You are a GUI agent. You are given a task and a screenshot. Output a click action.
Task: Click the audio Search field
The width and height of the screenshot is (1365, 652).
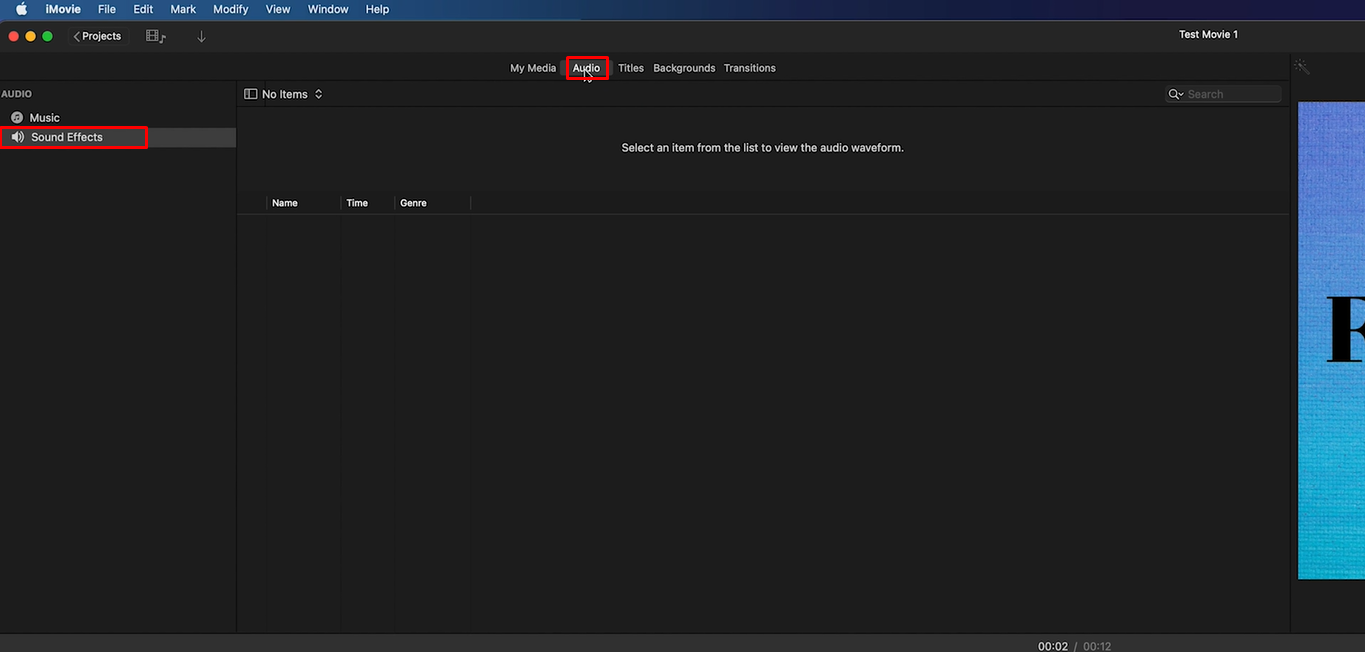(1224, 94)
